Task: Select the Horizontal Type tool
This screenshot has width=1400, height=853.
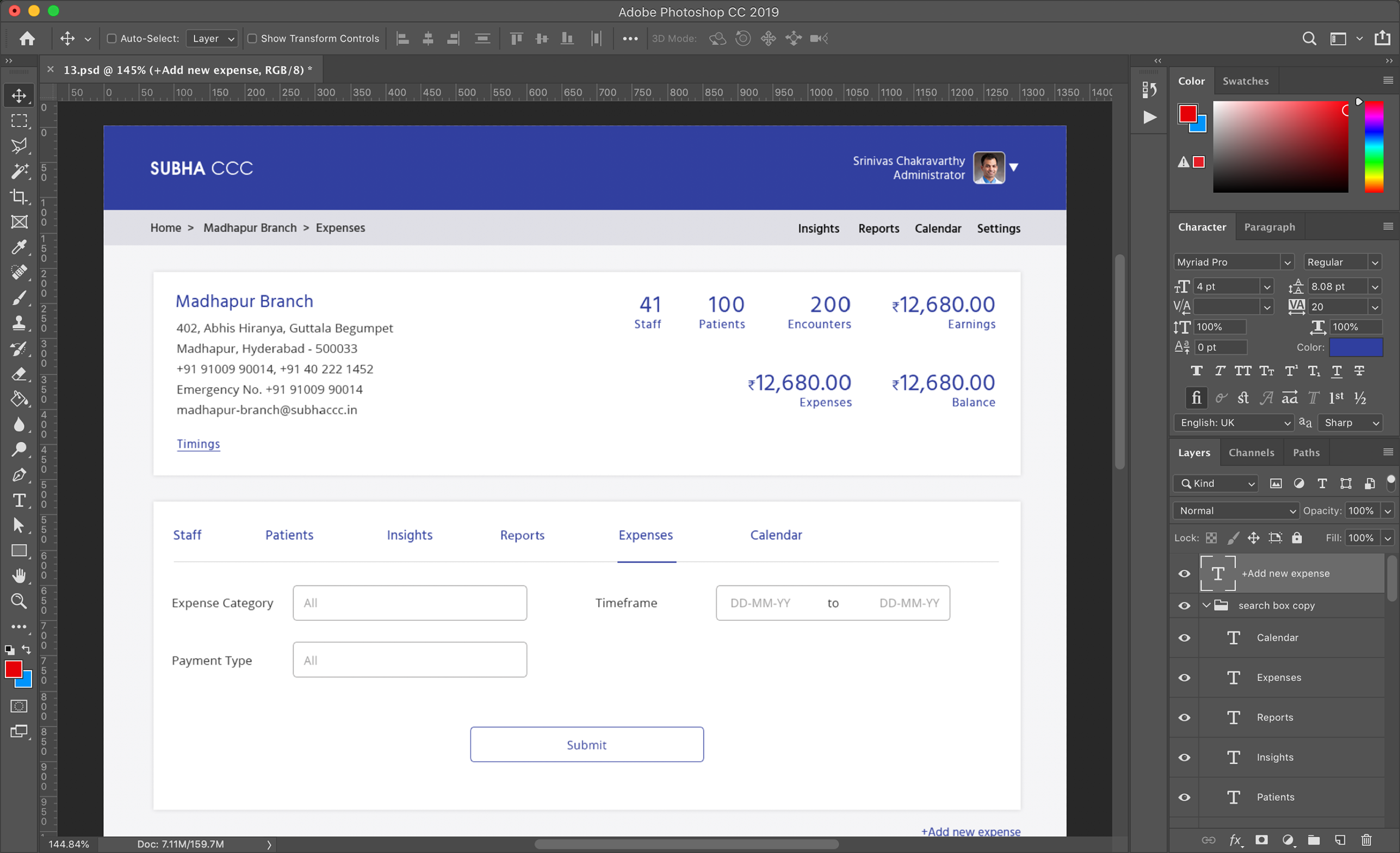Action: (18, 500)
